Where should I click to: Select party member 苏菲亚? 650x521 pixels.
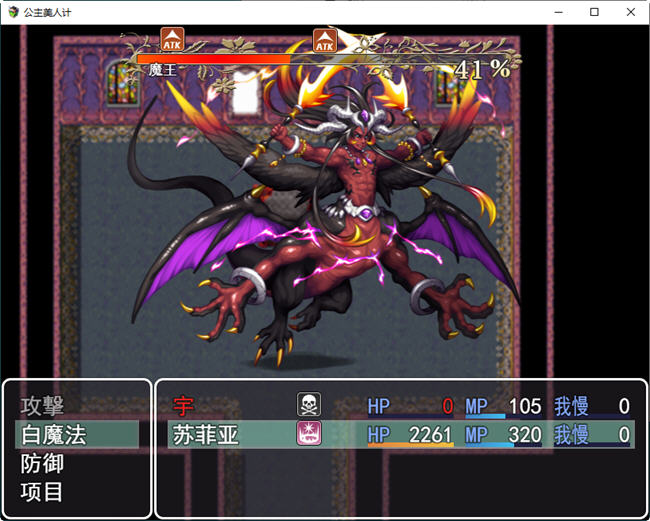coord(207,435)
